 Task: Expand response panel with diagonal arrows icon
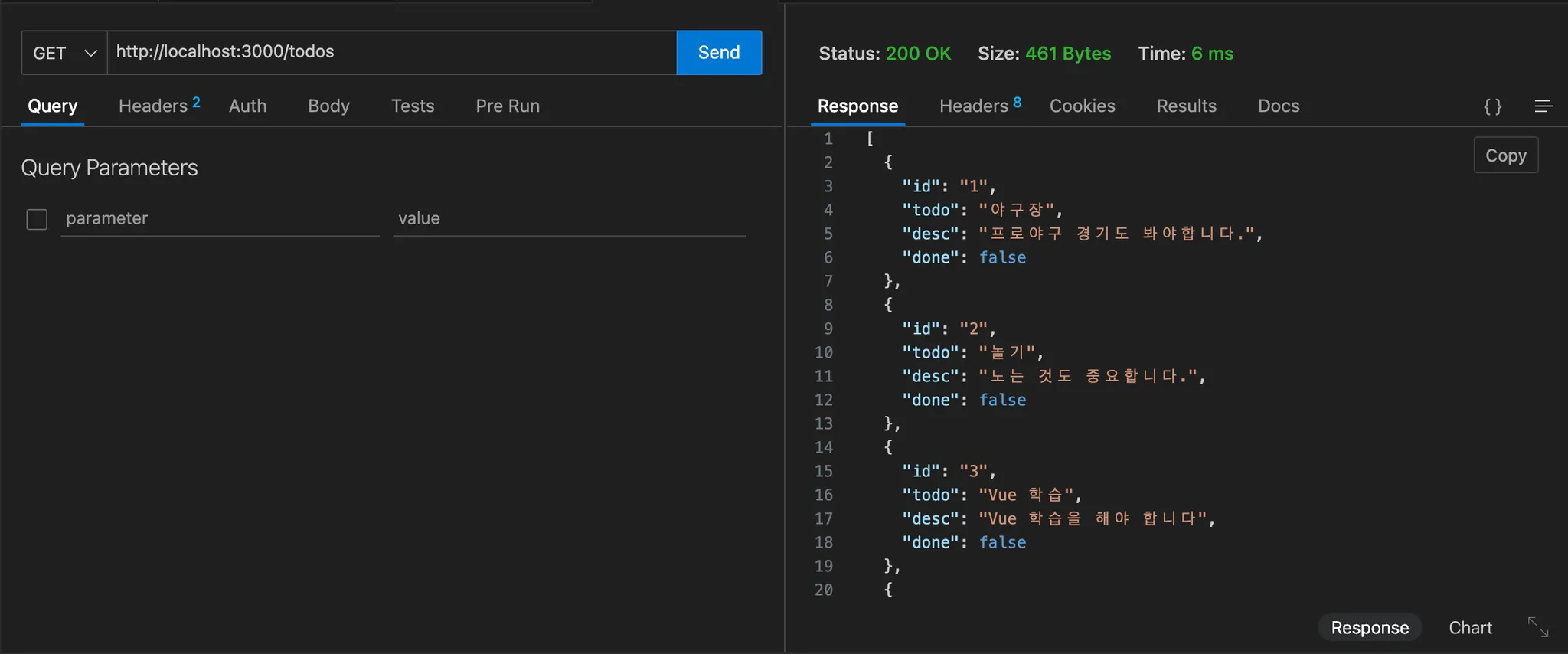[x=1537, y=627]
